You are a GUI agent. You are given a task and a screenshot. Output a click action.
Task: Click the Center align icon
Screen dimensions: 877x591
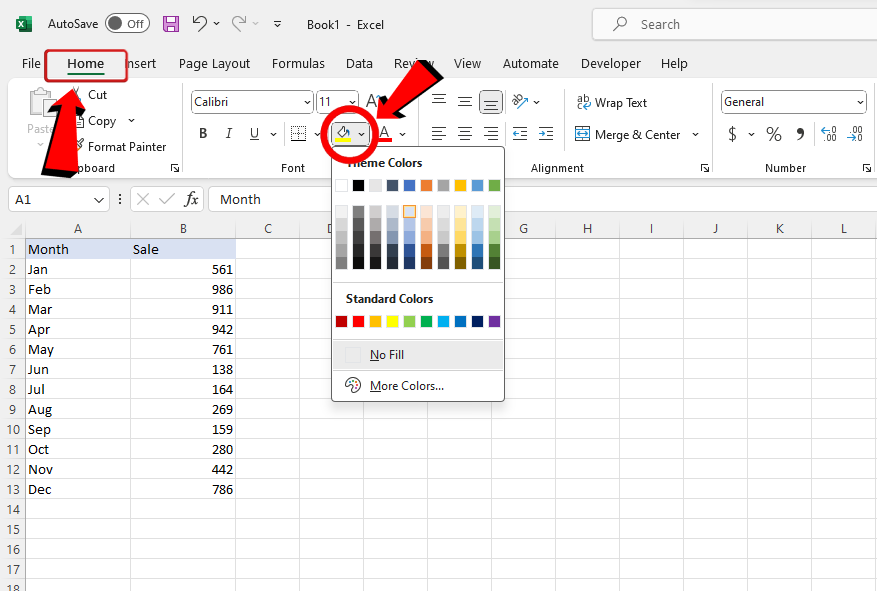coord(465,134)
